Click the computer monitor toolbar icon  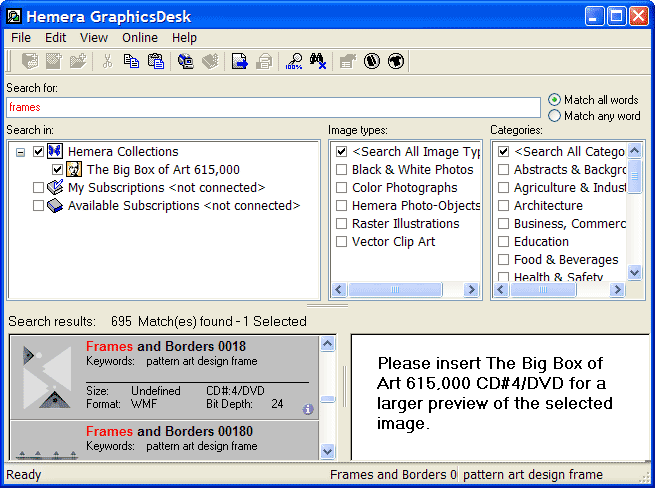185,61
